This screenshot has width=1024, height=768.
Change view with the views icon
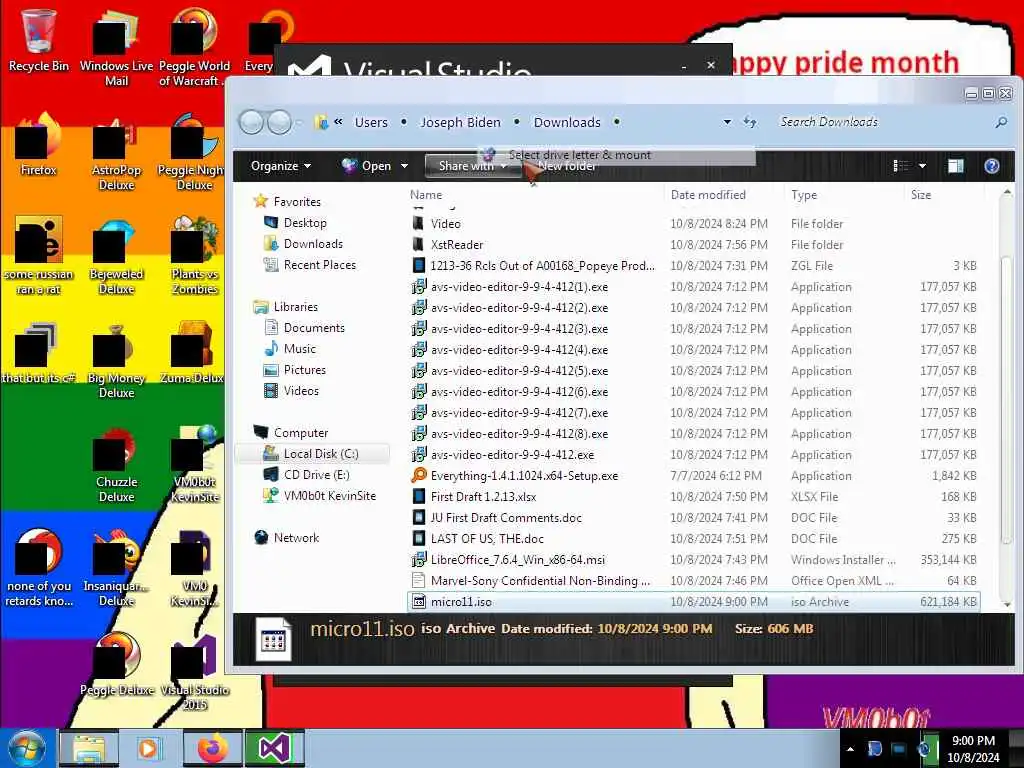pyautogui.click(x=901, y=166)
